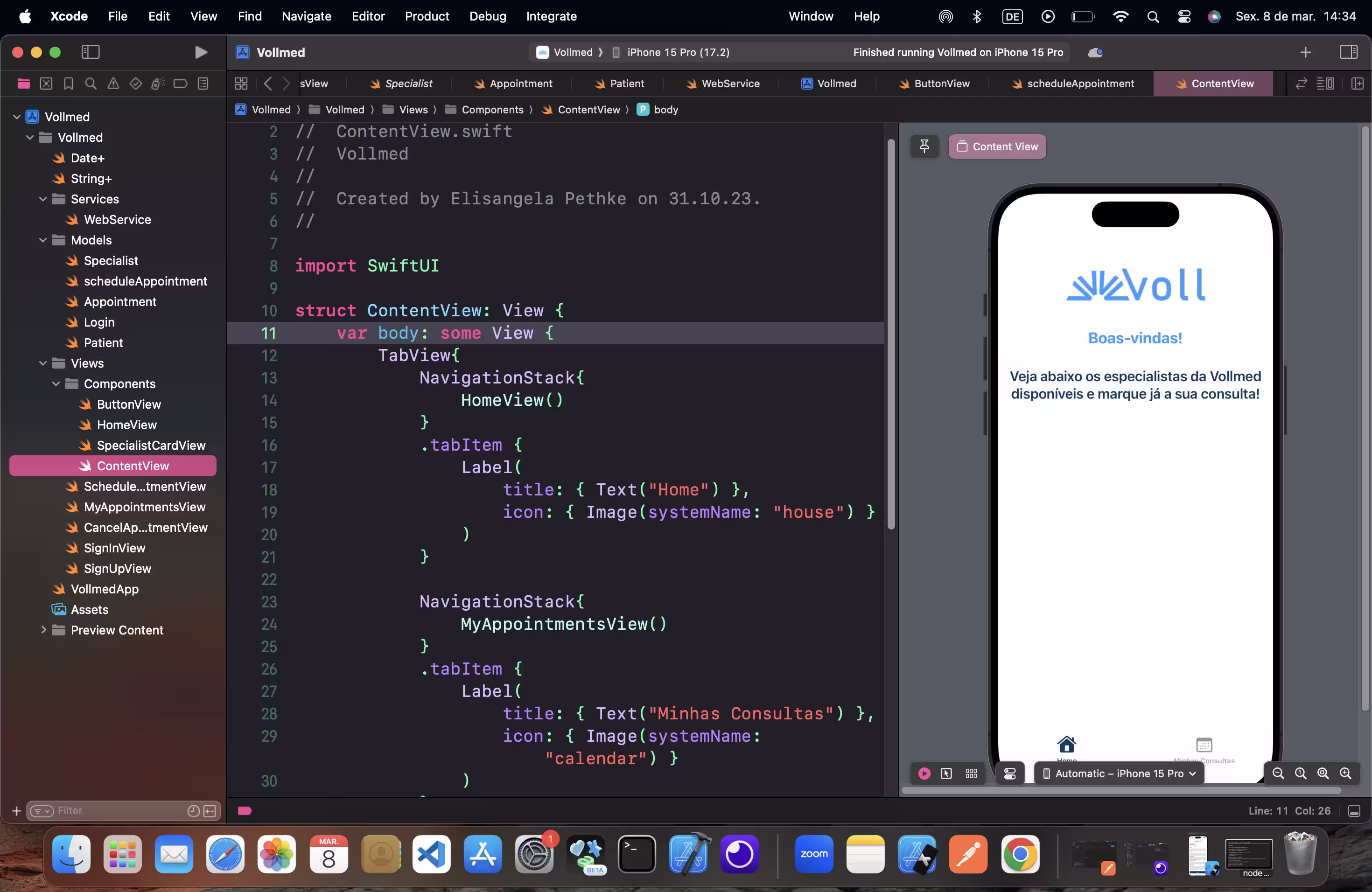Open the Find navigator magnifier icon

click(91, 84)
